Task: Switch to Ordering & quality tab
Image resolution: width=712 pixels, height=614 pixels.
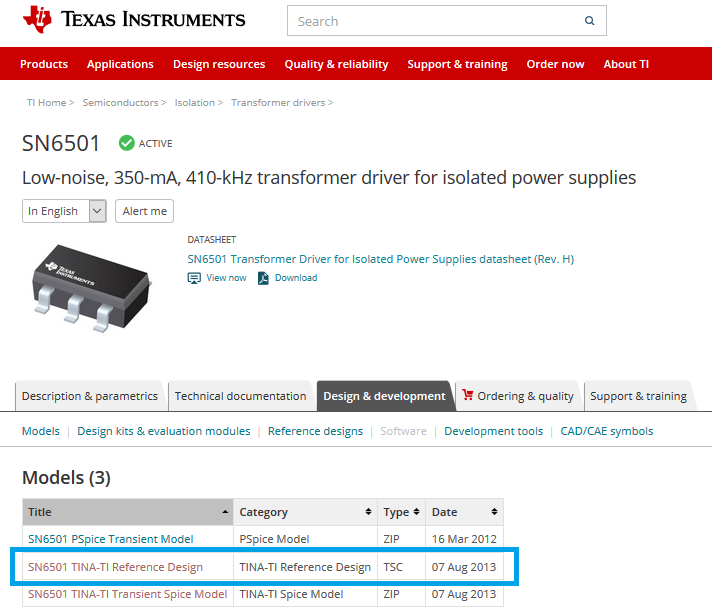Action: [x=518, y=396]
